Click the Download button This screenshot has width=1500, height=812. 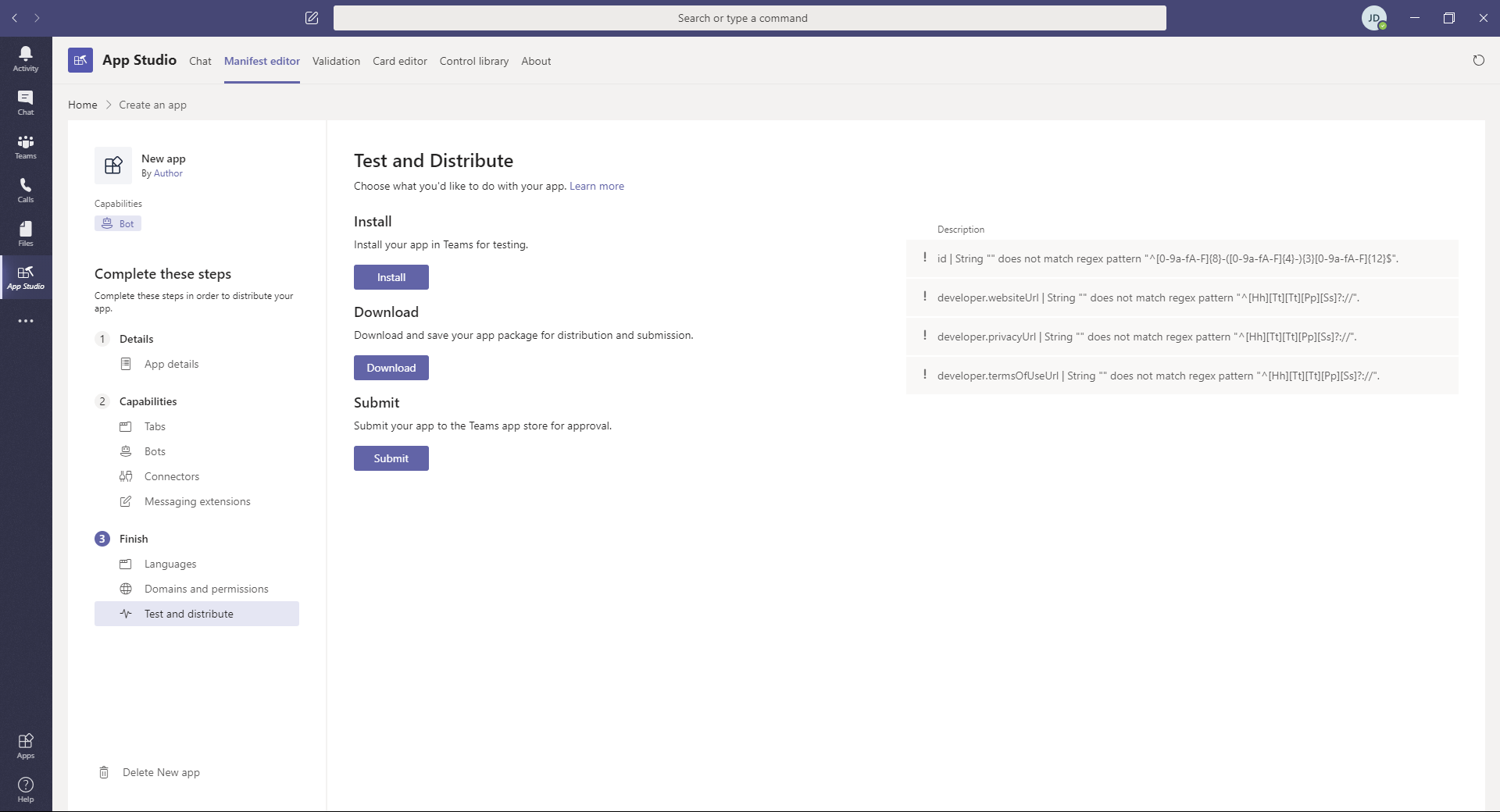click(x=391, y=368)
